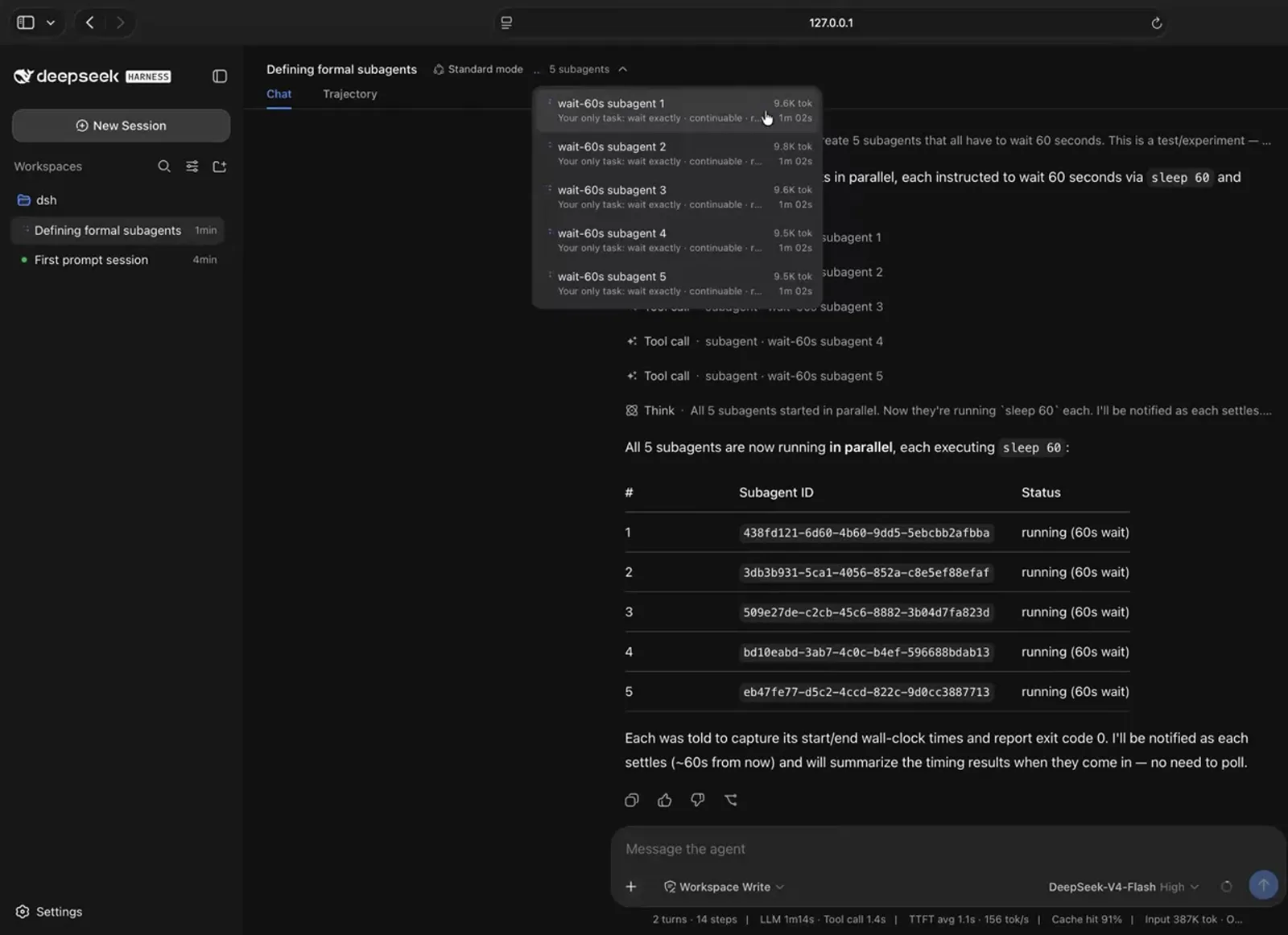Screen dimensions: 1288x935
Task: Open Settings at the sidebar bottom
Action: point(50,912)
